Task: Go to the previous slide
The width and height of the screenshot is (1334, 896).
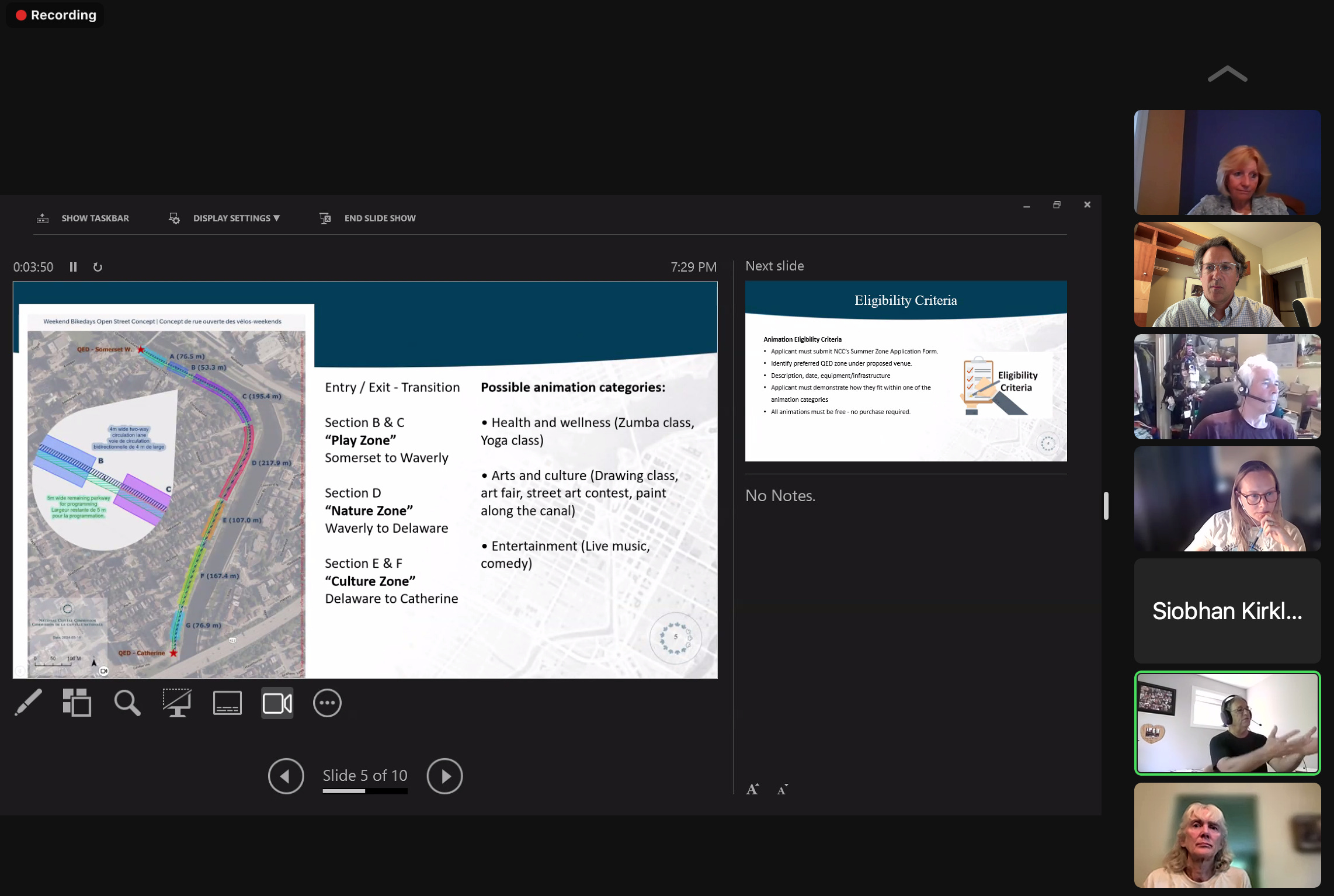Action: pyautogui.click(x=286, y=776)
